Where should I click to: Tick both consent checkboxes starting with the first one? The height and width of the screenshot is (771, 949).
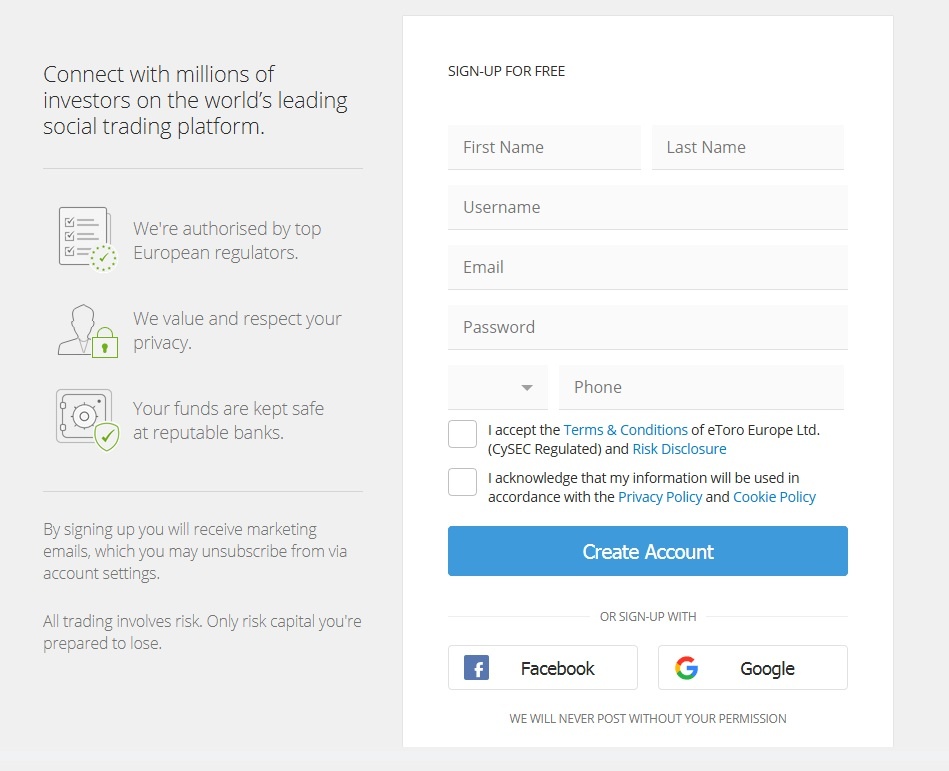pyautogui.click(x=461, y=433)
